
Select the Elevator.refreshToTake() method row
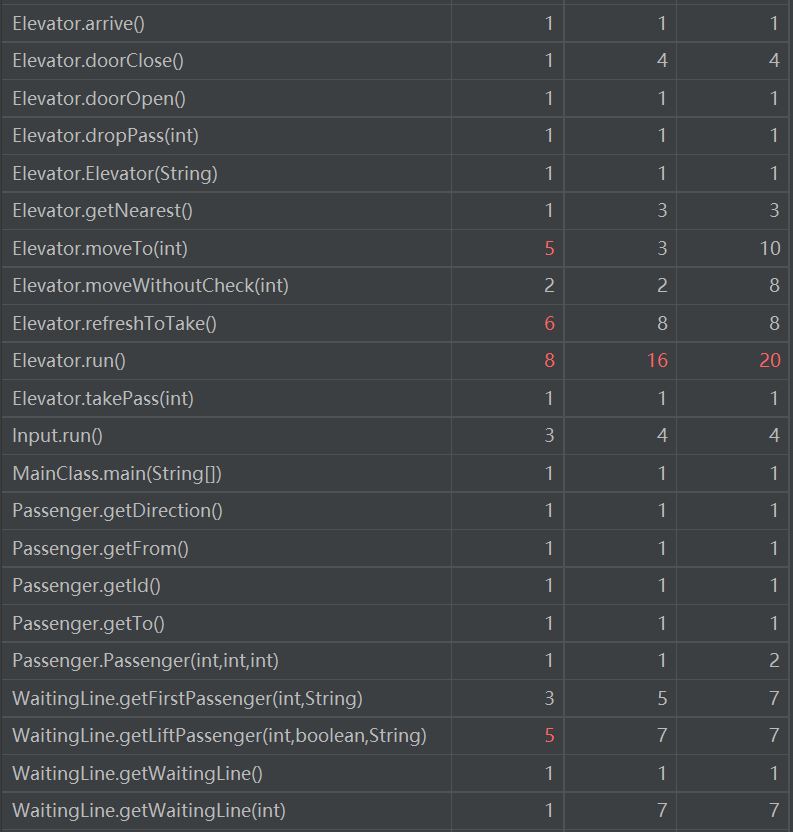[114, 323]
